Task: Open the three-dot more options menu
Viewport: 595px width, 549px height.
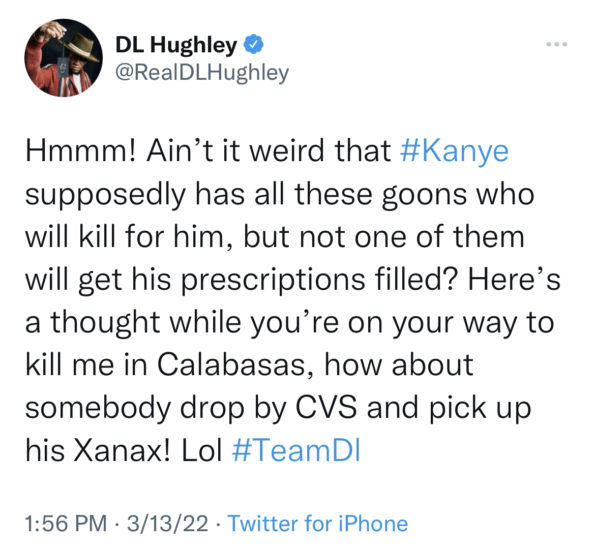Action: point(557,44)
